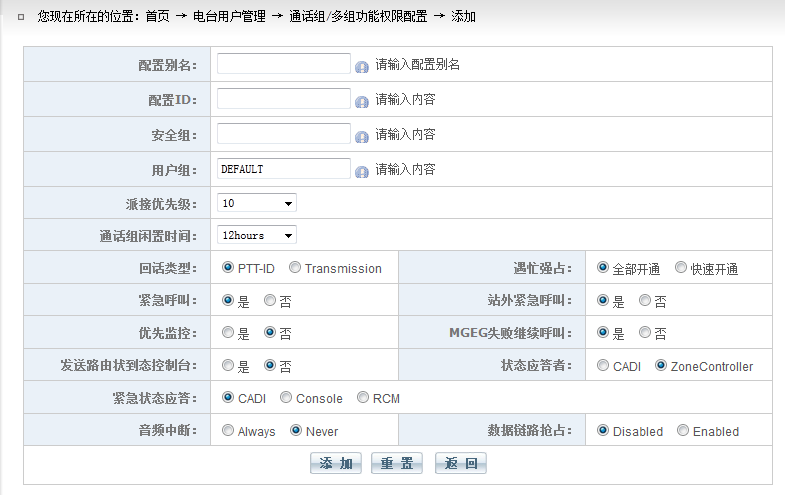Click the info icon beside 配置别名 field

click(x=362, y=66)
